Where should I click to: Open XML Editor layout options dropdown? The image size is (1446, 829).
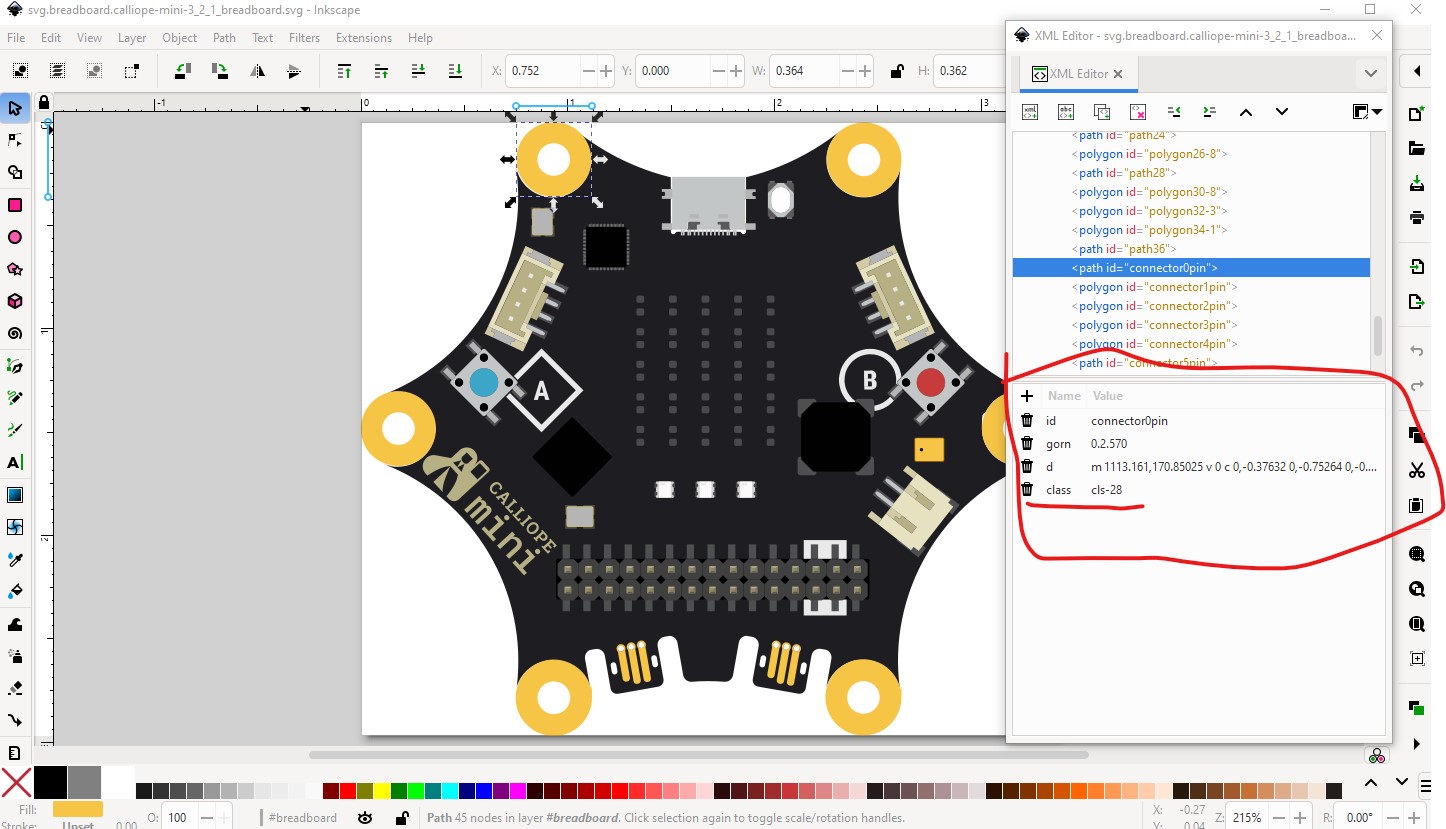(x=1367, y=112)
